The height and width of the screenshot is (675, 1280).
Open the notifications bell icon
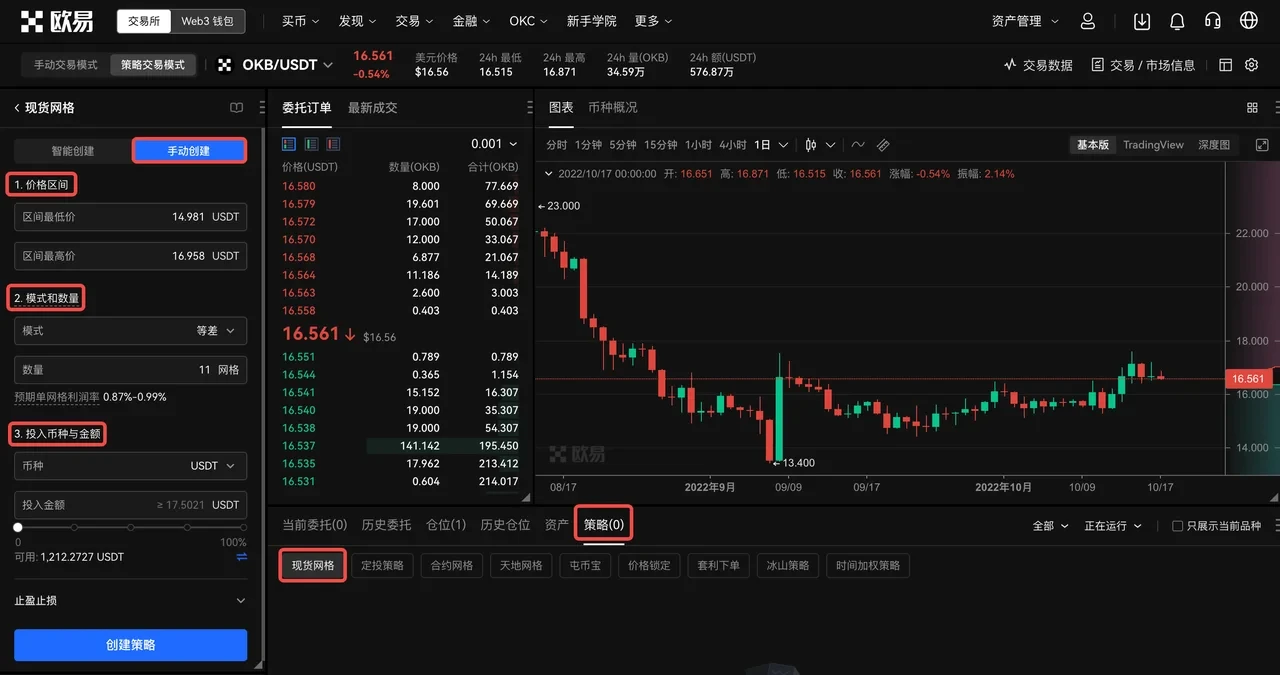(x=1177, y=20)
